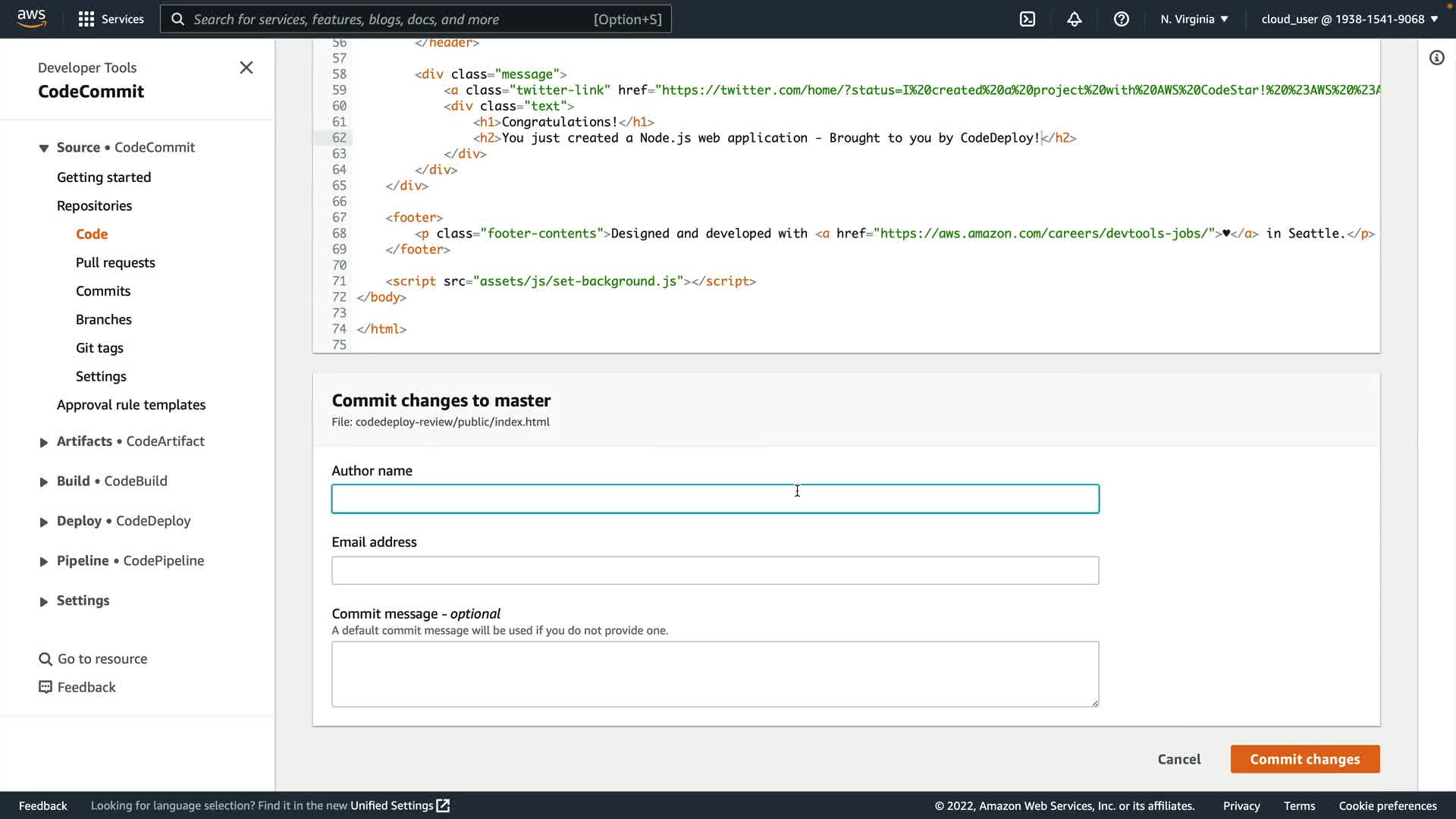Go to Pull requests in the sidebar
The image size is (1456, 819).
[x=115, y=262]
